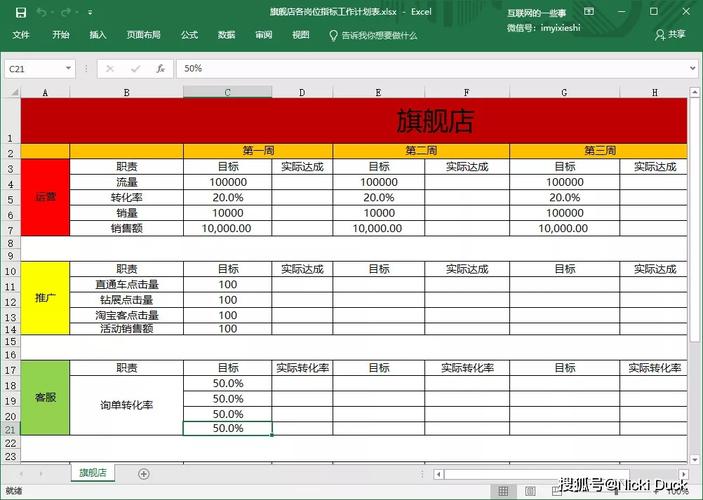Open the 公式 ribbon tab
Viewport: 703px width, 500px height.
[189, 35]
